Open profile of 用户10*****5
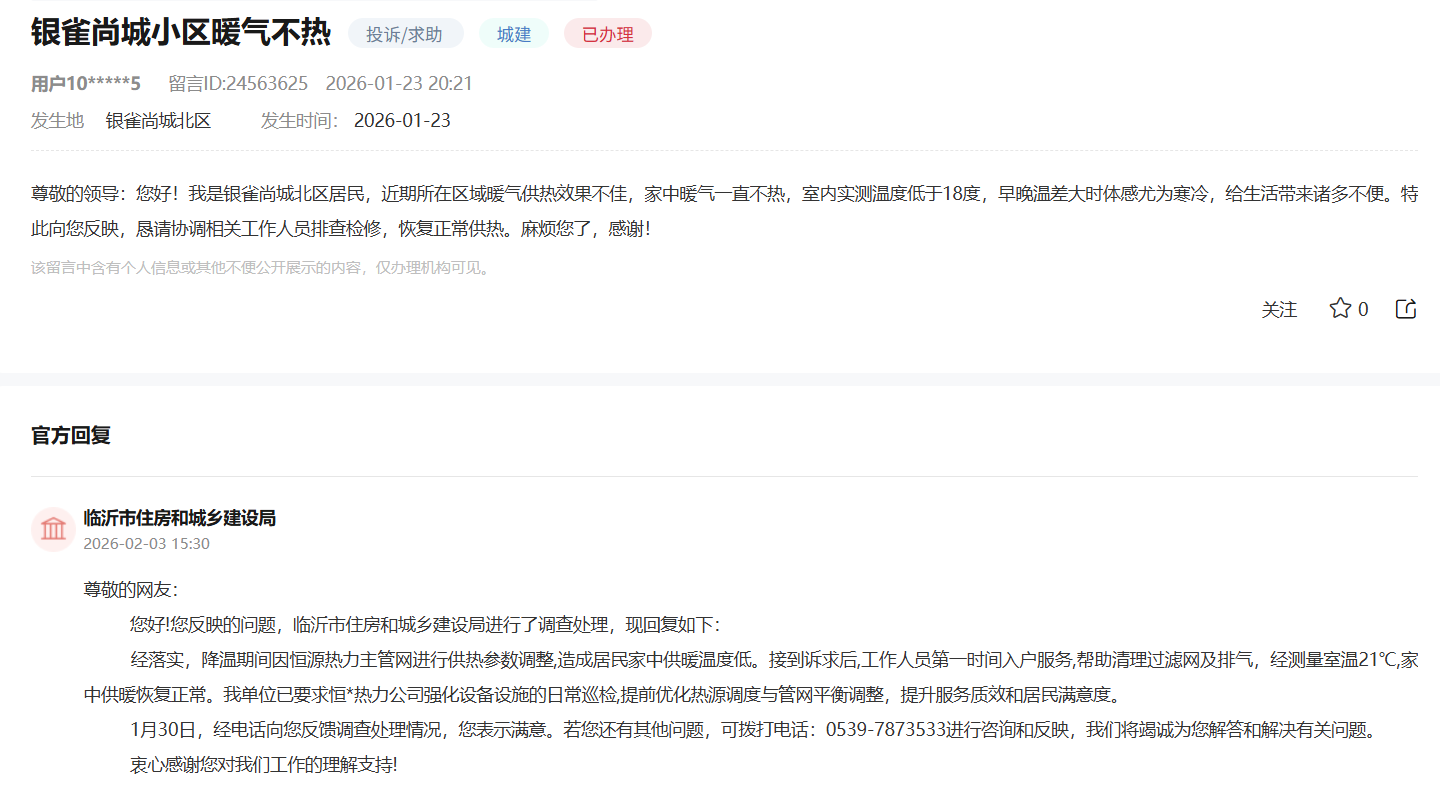The height and width of the screenshot is (799, 1440). (84, 83)
